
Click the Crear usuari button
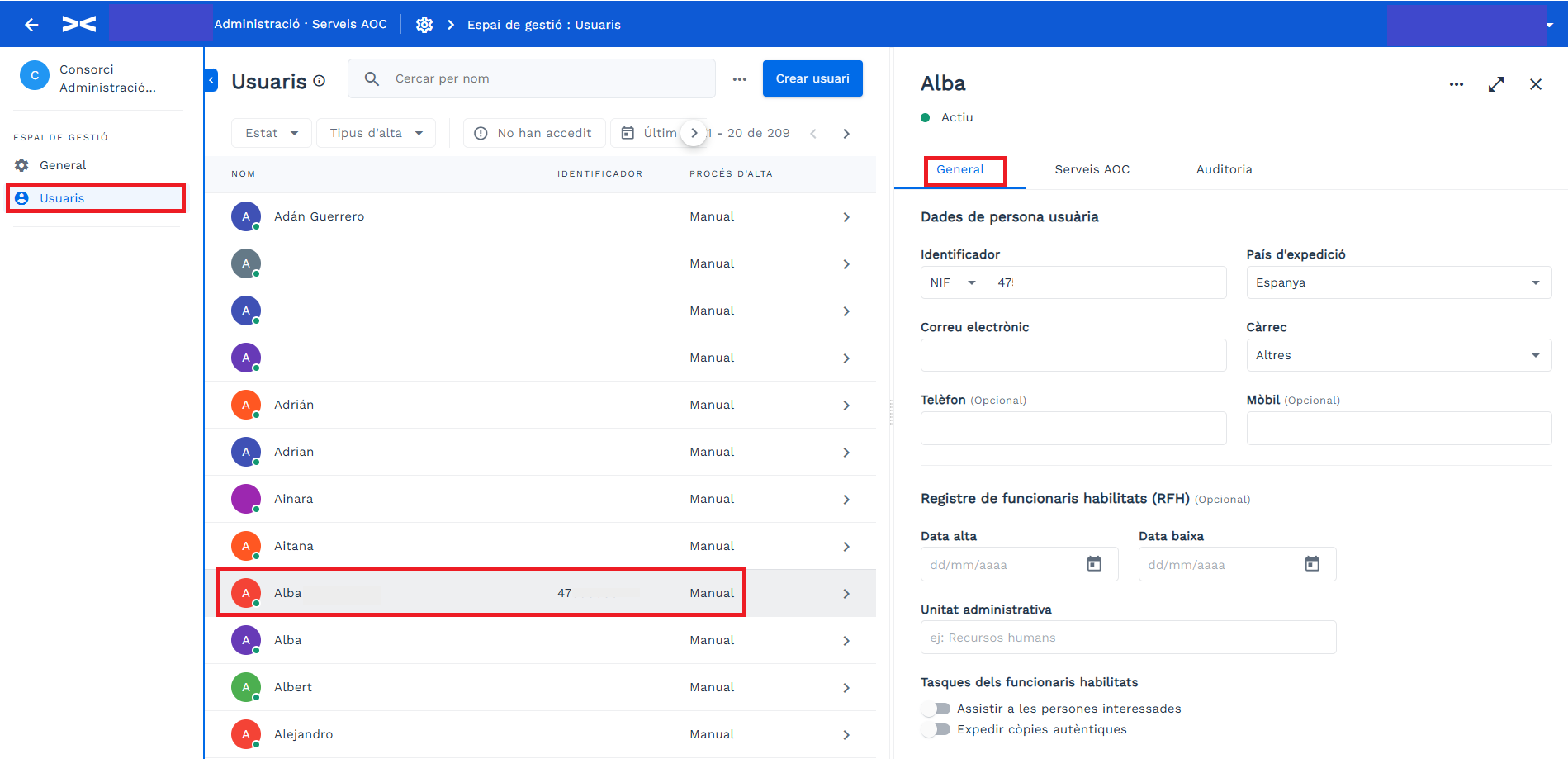812,78
